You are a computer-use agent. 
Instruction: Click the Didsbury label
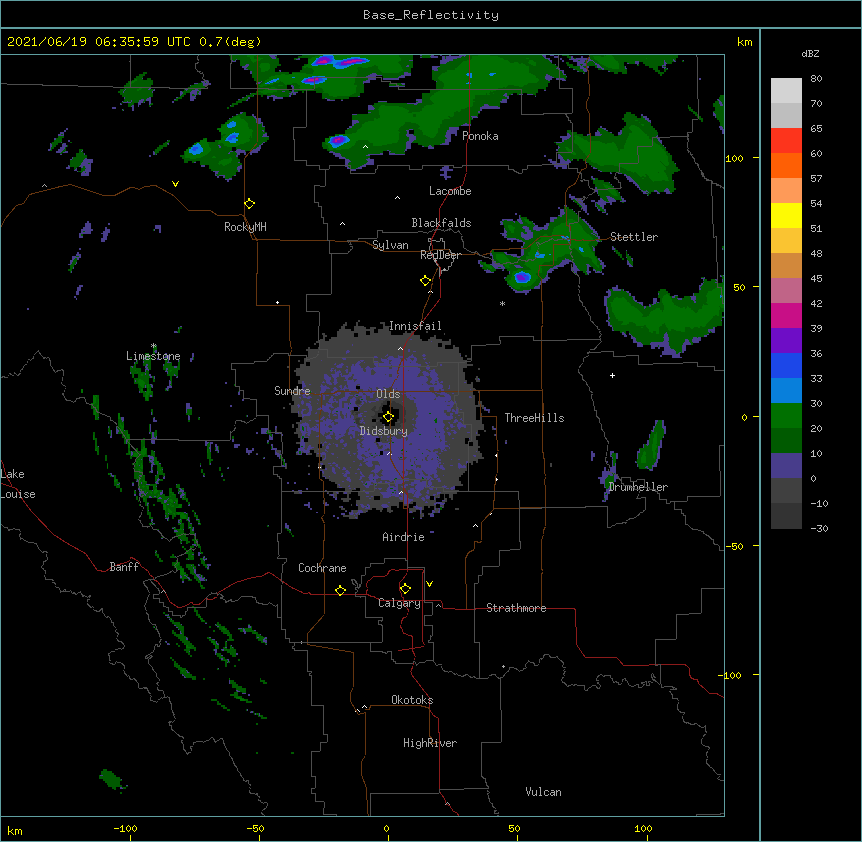click(x=384, y=431)
